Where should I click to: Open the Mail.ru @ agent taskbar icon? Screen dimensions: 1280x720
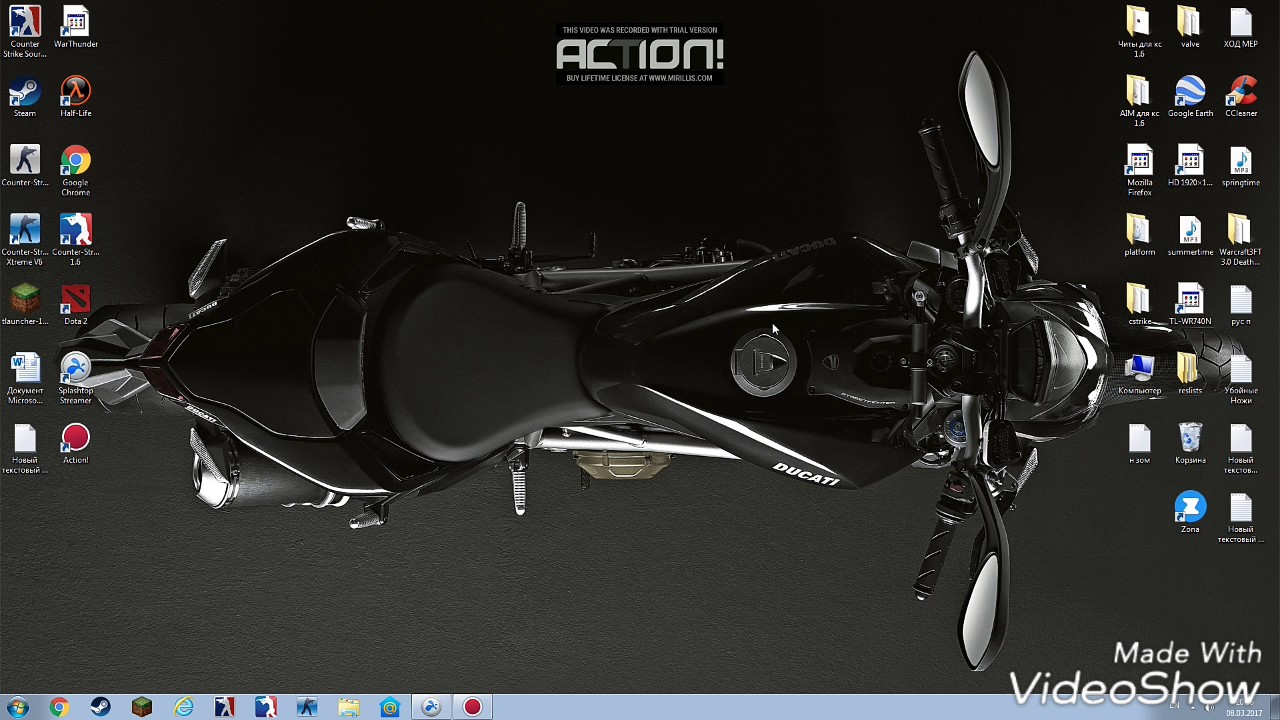point(390,707)
